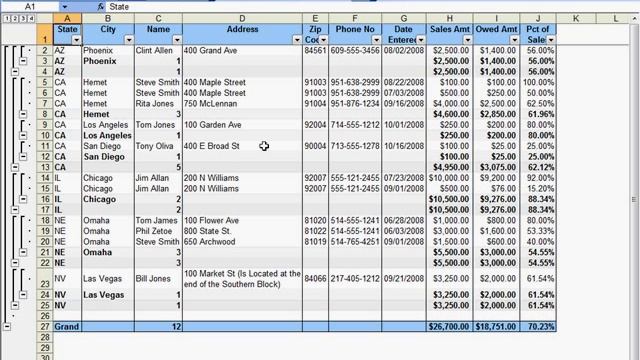
Task: Select the 70.23% grand total percent cell
Action: click(x=538, y=327)
